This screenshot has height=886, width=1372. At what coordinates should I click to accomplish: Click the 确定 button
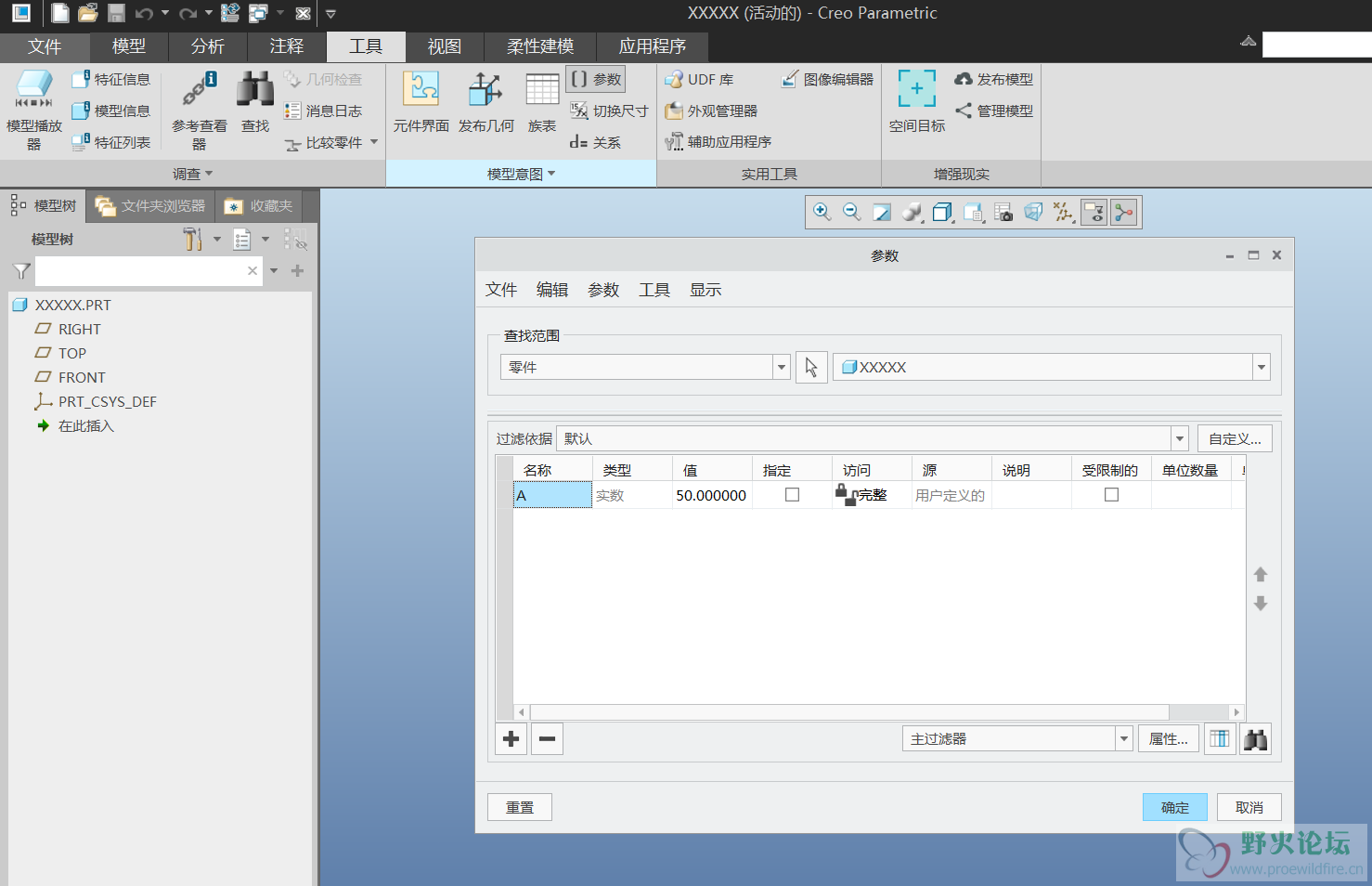(1175, 807)
